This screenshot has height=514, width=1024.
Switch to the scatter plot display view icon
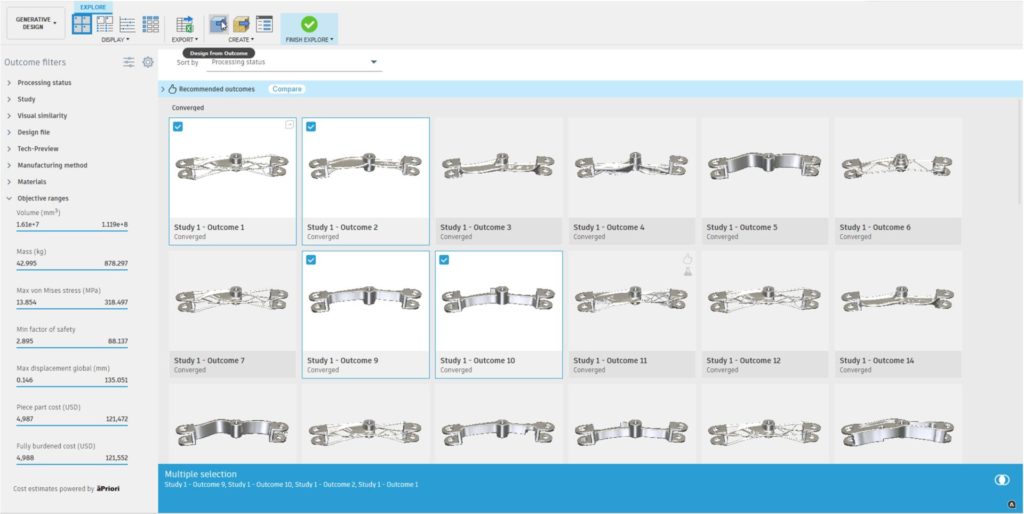tap(127, 24)
